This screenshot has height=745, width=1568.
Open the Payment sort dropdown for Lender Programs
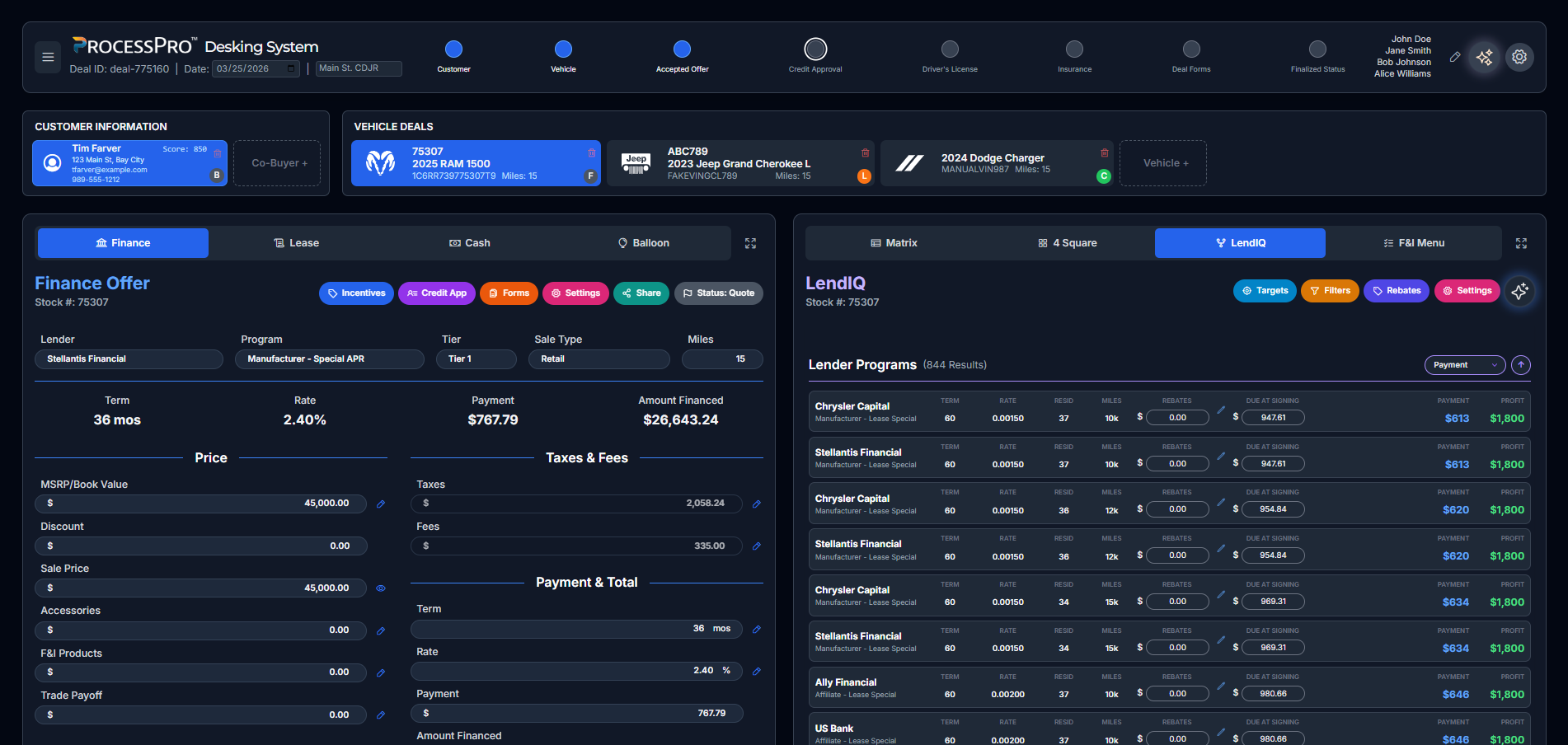(1465, 365)
